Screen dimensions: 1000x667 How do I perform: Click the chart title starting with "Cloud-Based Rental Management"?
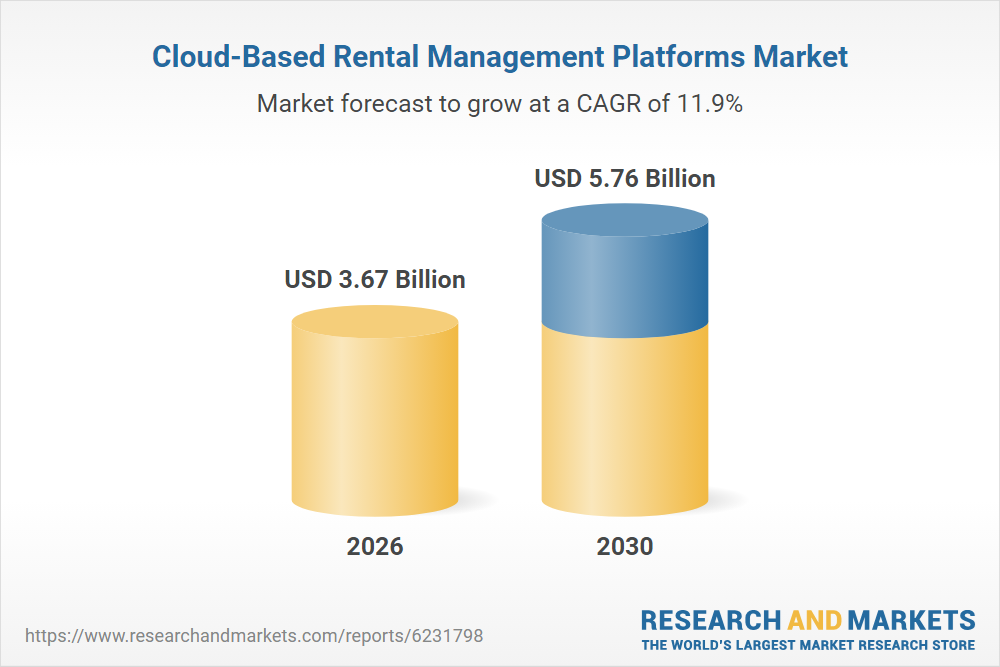point(500,56)
